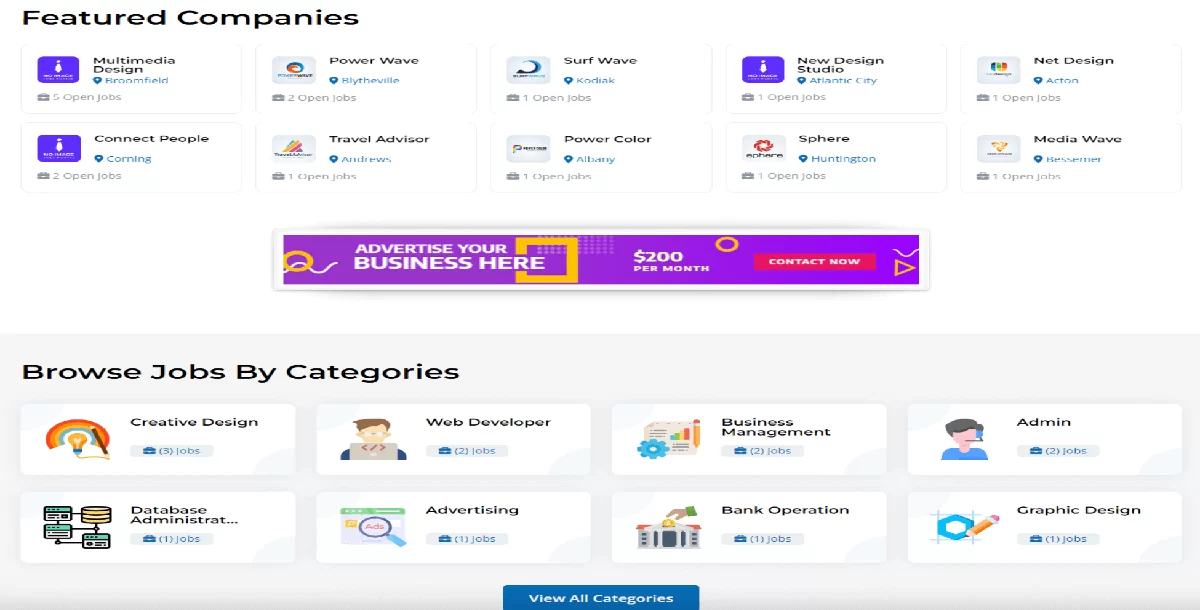Image resolution: width=1200 pixels, height=610 pixels.
Task: Open the Graphic Design category title
Action: (x=1079, y=510)
